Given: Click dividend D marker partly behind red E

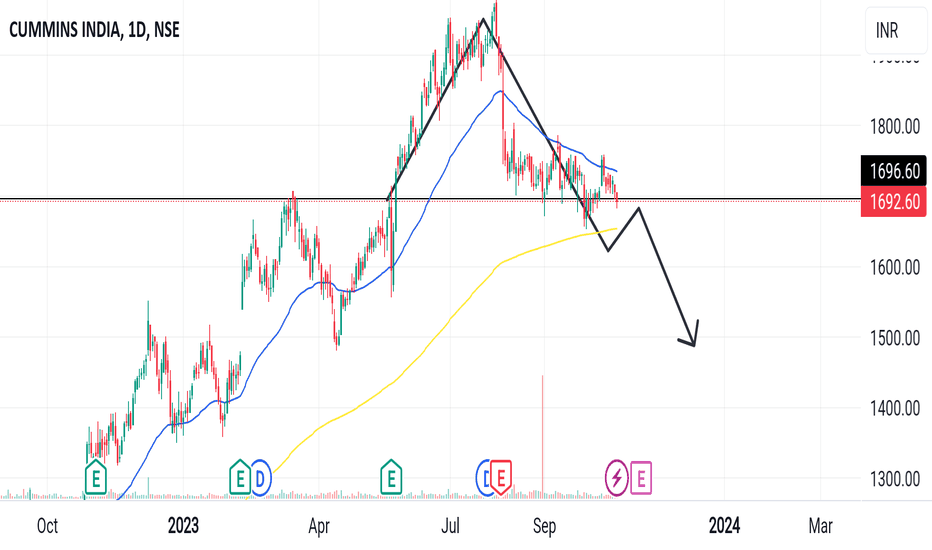Looking at the screenshot, I should (x=483, y=478).
